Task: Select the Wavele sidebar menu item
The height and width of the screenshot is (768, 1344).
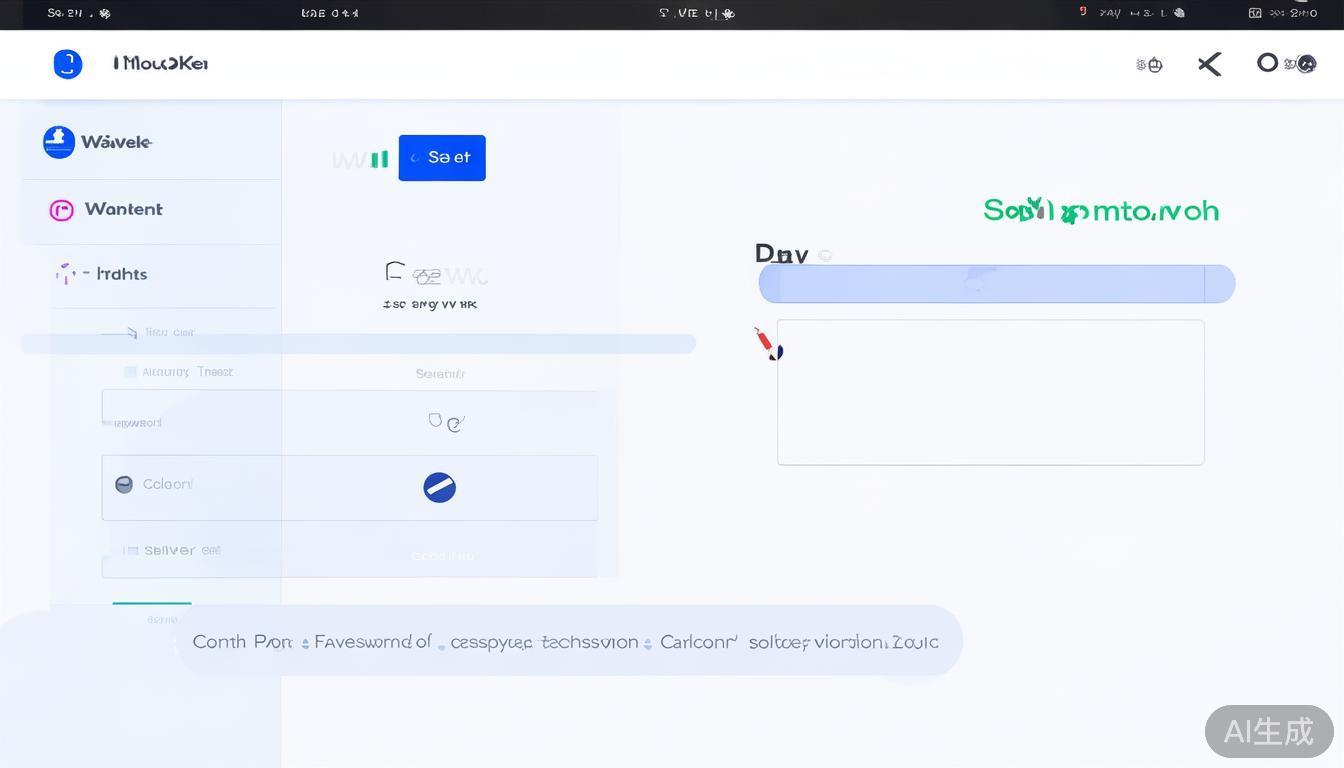Action: coord(116,142)
